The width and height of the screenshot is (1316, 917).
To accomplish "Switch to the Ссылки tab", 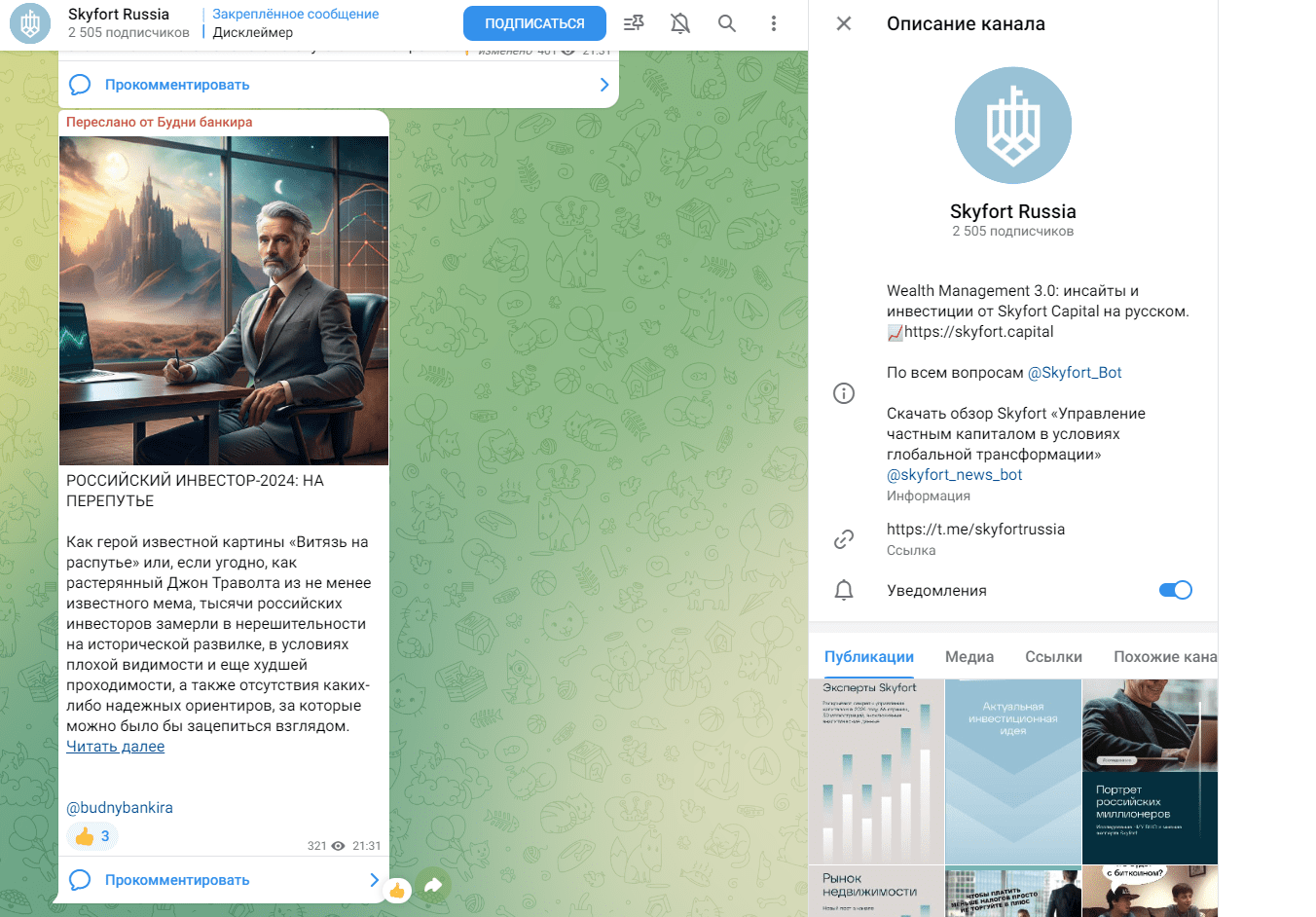I will (1053, 657).
